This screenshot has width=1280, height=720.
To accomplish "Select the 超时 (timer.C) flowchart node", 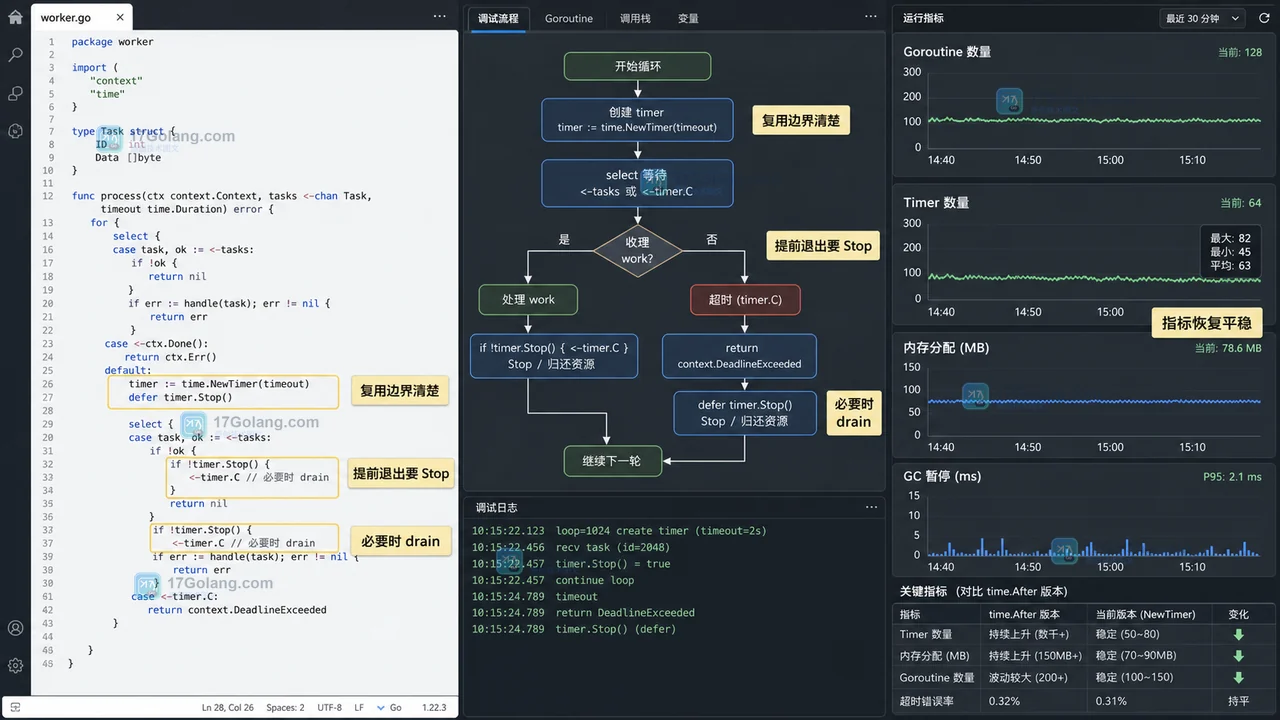I will pos(745,299).
